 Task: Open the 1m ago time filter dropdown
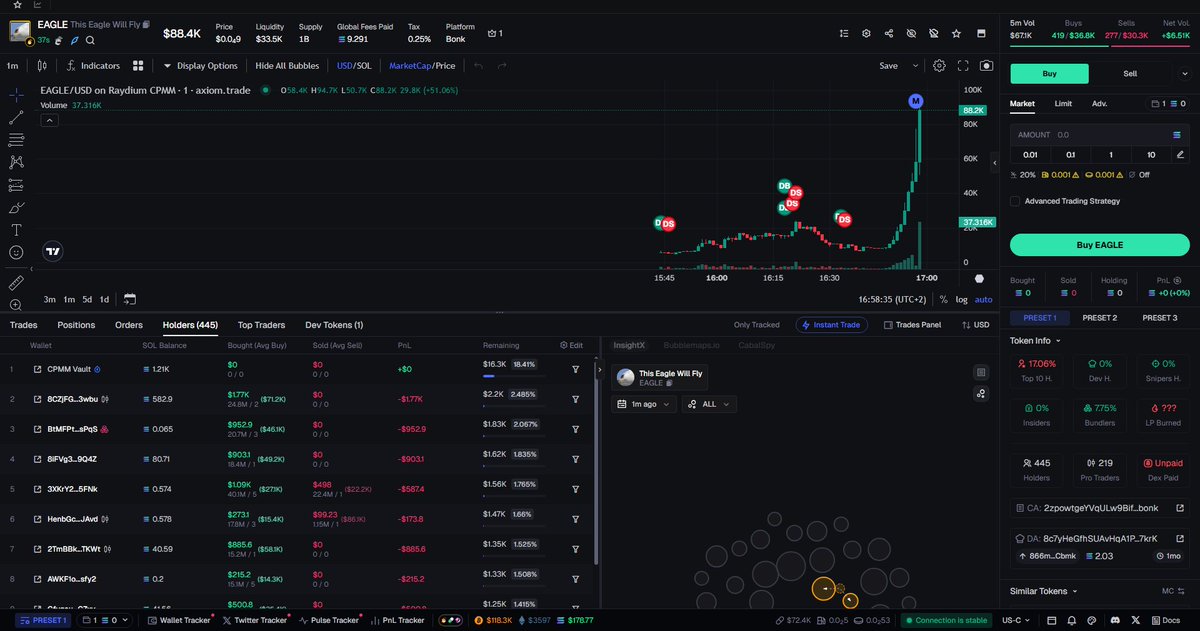tap(643, 404)
